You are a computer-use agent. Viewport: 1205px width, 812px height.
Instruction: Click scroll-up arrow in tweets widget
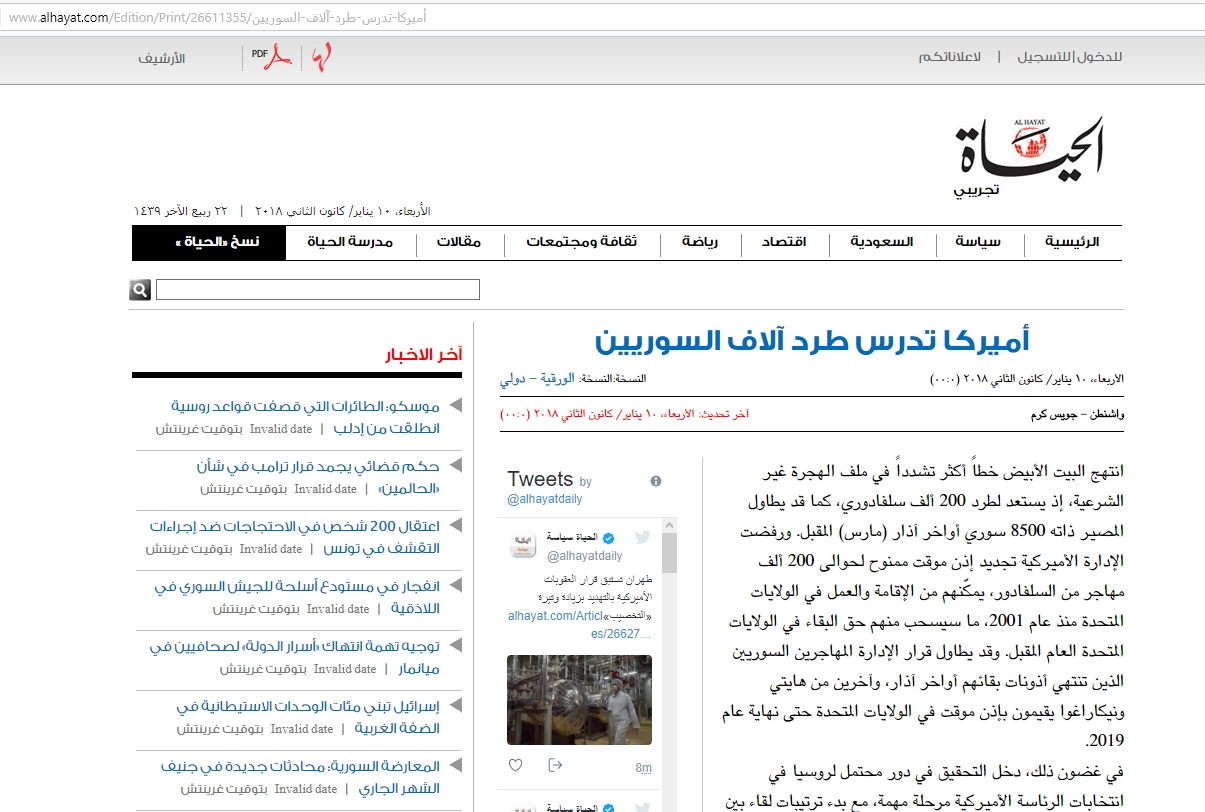[670, 525]
